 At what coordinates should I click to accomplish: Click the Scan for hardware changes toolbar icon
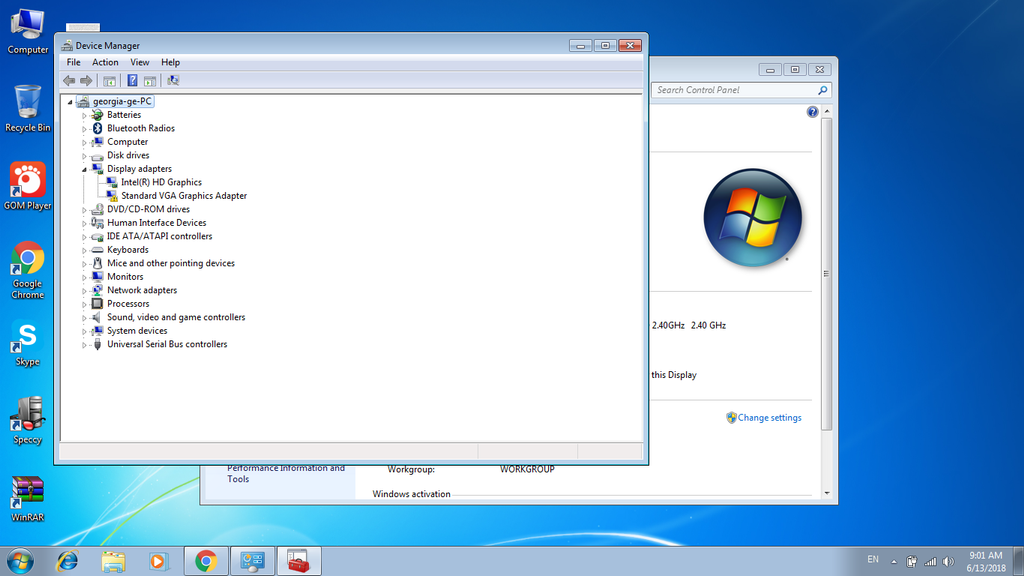pyautogui.click(x=173, y=80)
